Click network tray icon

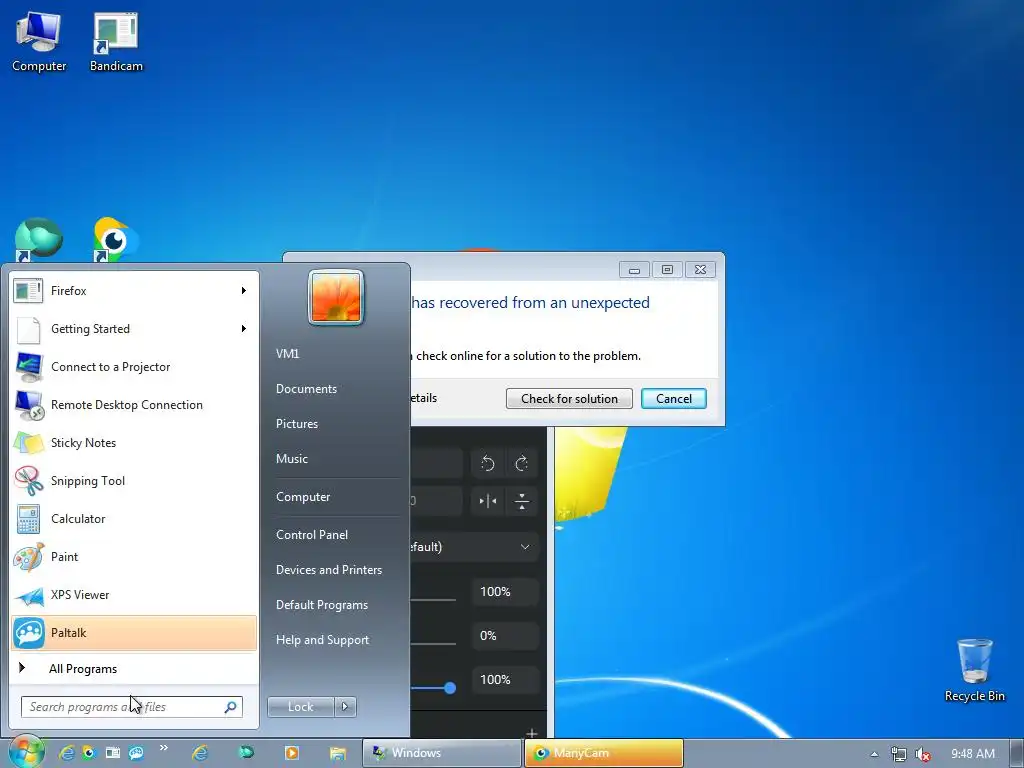(x=899, y=754)
